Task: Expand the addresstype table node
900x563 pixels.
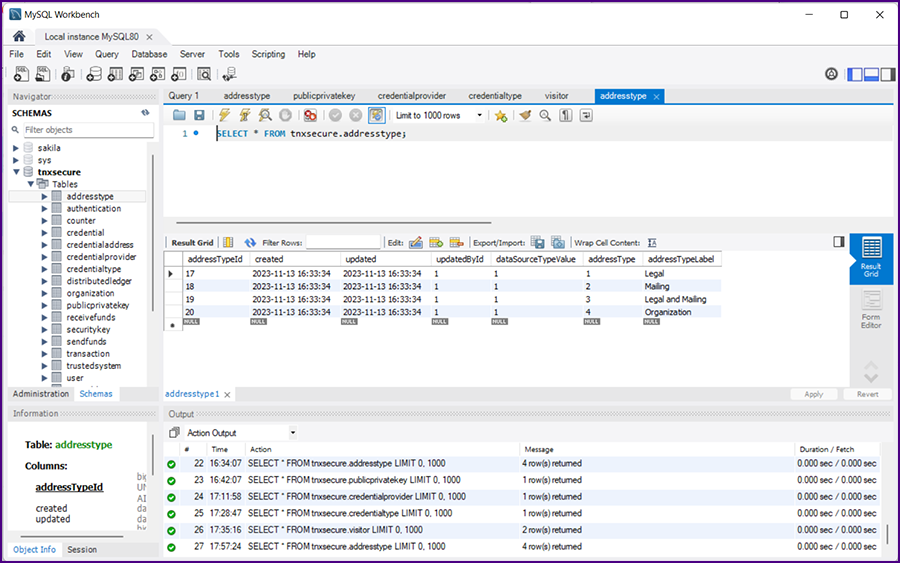Action: pos(44,196)
